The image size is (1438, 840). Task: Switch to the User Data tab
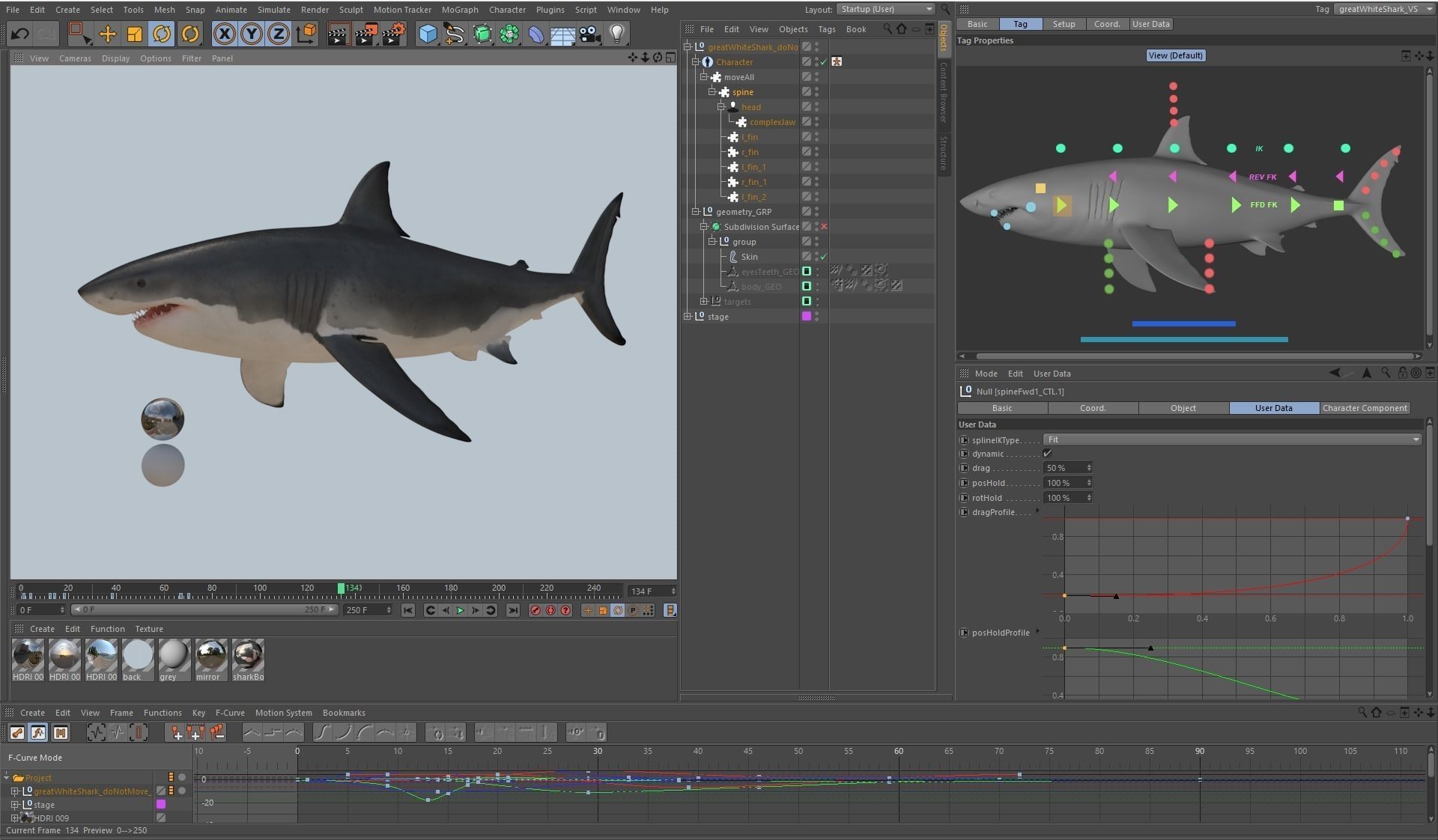pos(1273,408)
